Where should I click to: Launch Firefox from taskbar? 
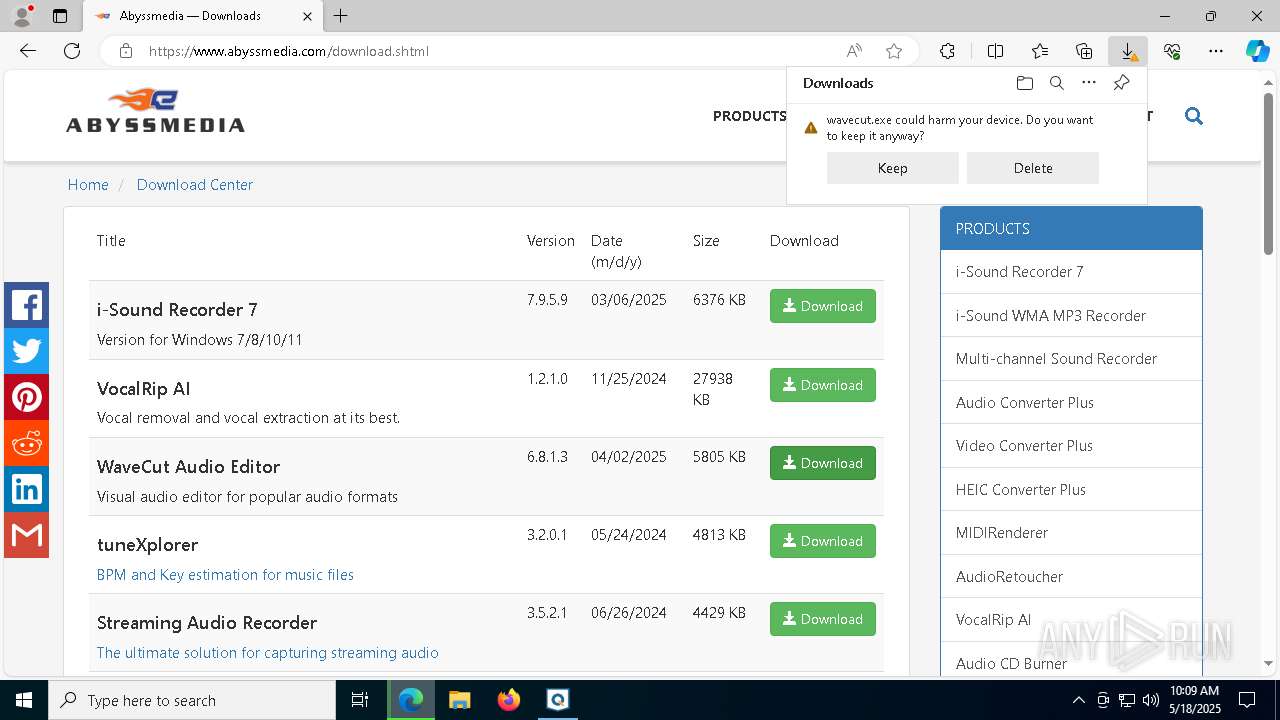509,700
